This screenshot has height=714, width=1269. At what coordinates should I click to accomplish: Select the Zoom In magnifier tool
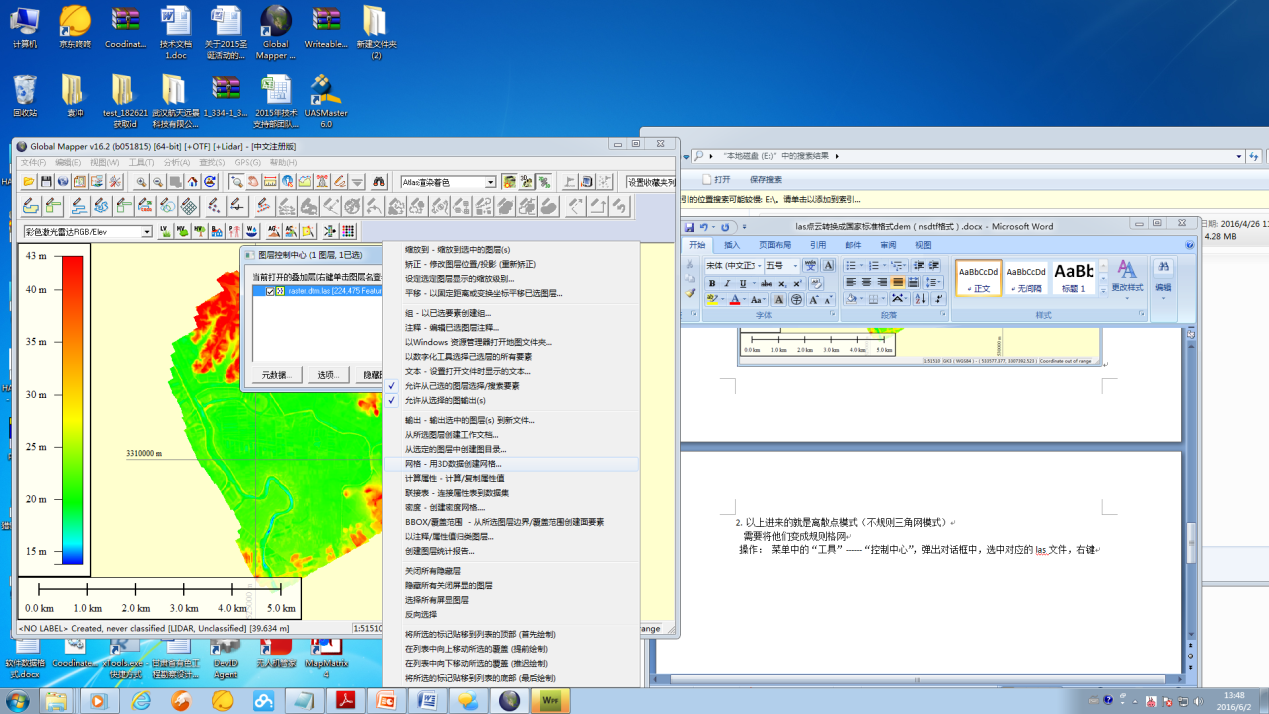click(x=141, y=181)
